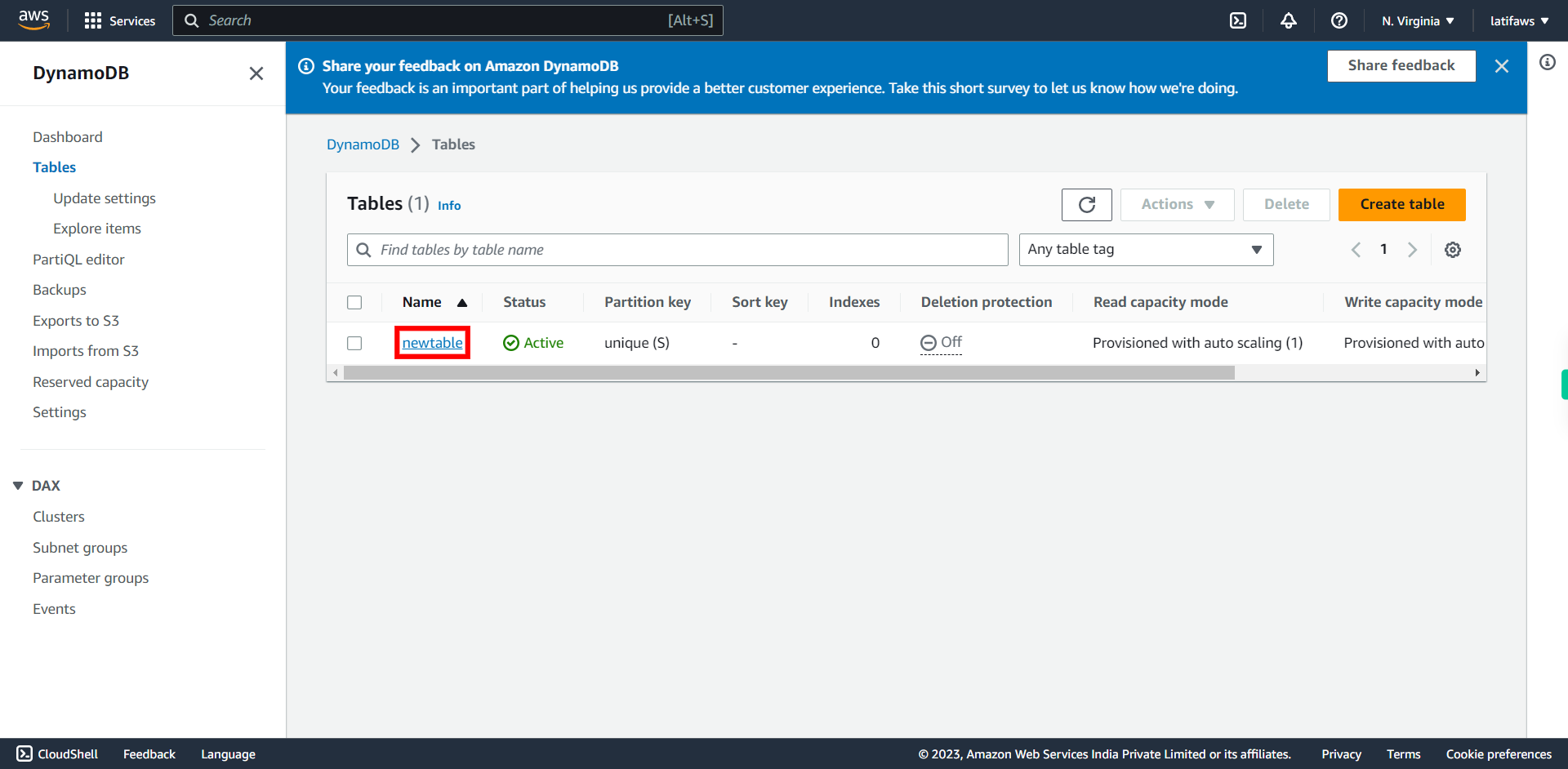This screenshot has height=769, width=1568.
Task: Open the N. Virginia region dropdown
Action: (1418, 20)
